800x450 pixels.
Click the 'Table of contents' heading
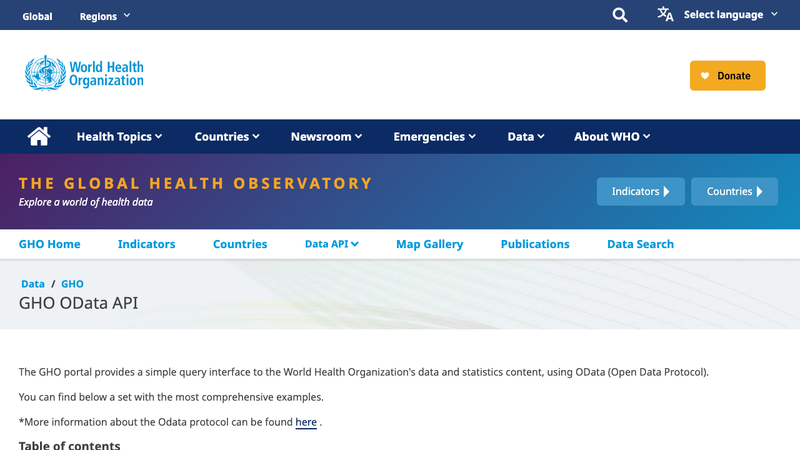tap(69, 445)
